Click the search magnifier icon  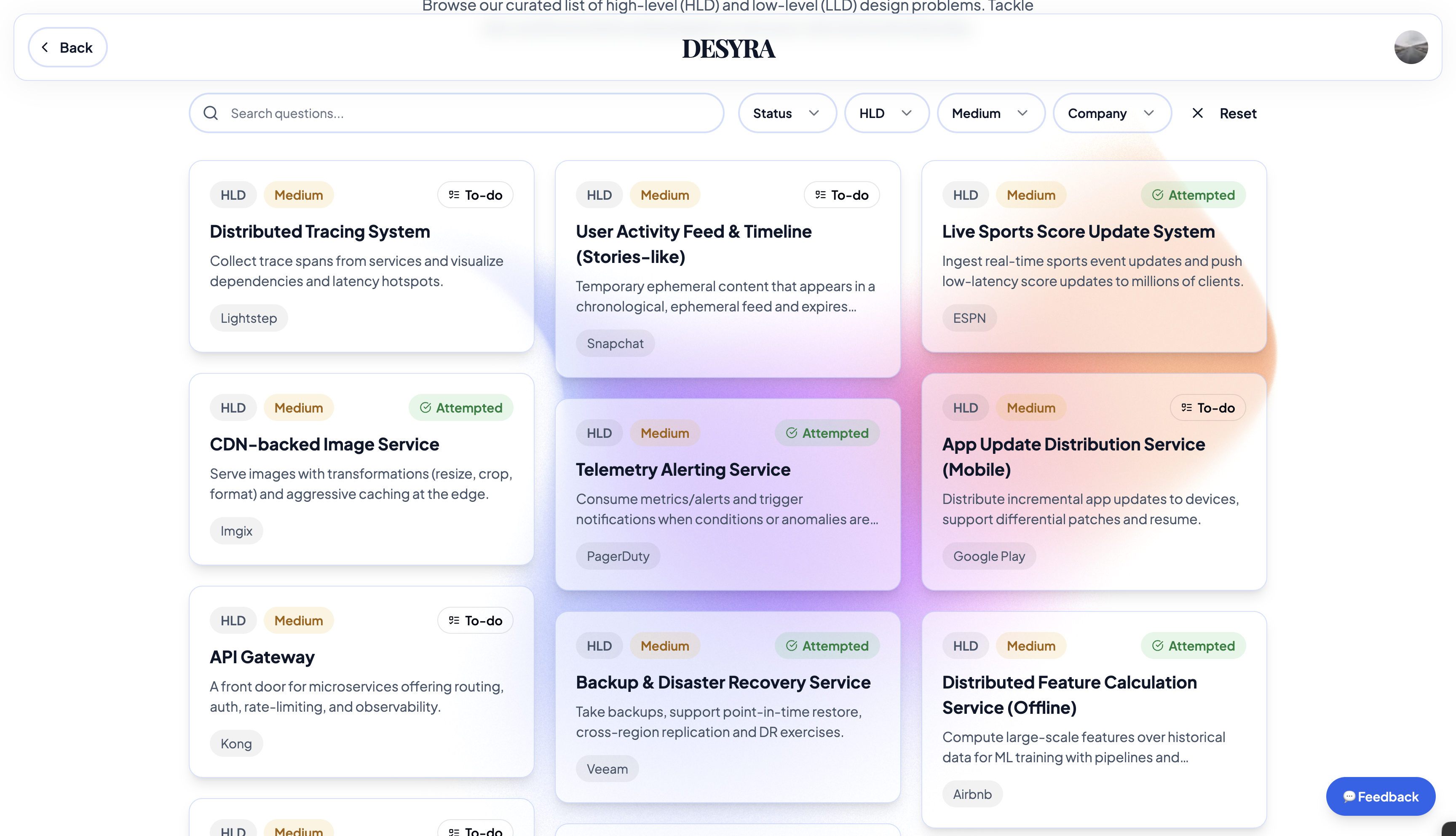211,113
